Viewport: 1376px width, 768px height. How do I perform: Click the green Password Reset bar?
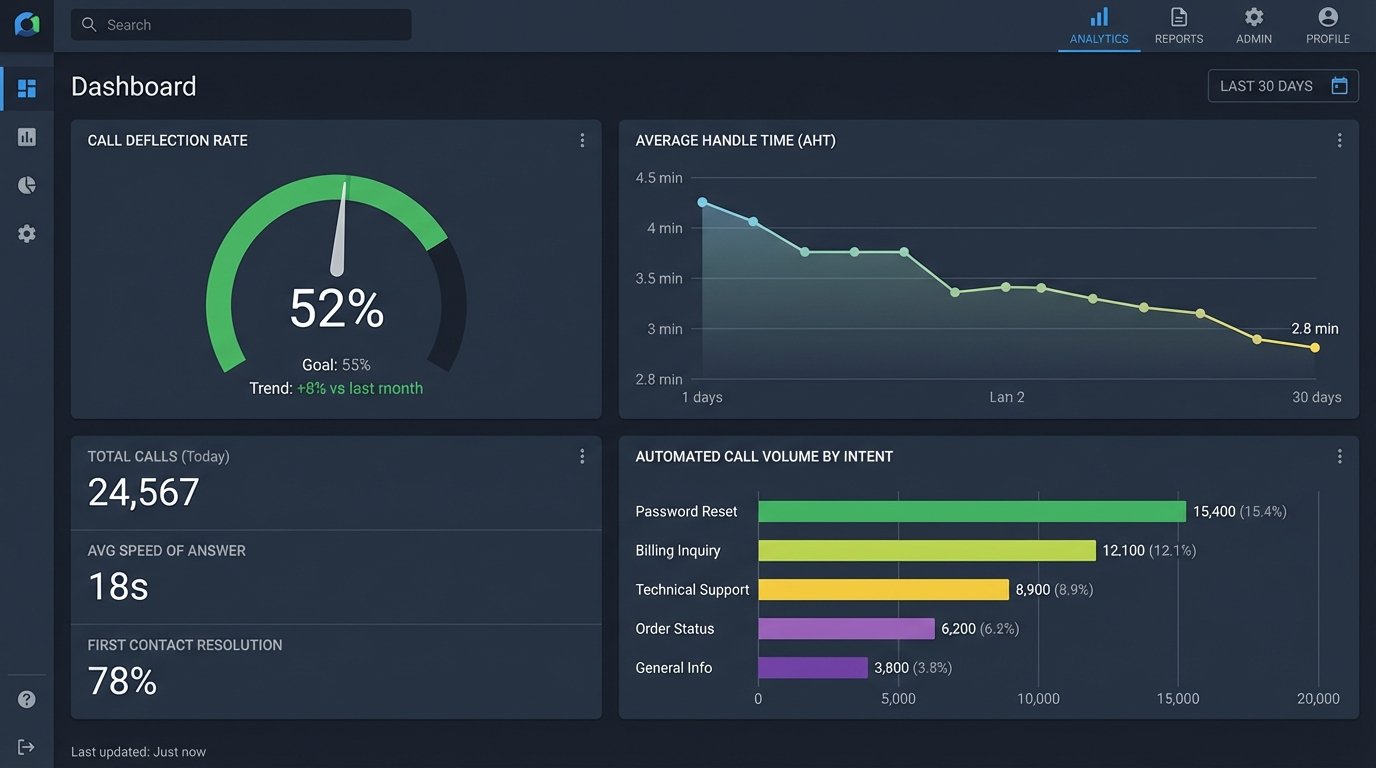[971, 511]
